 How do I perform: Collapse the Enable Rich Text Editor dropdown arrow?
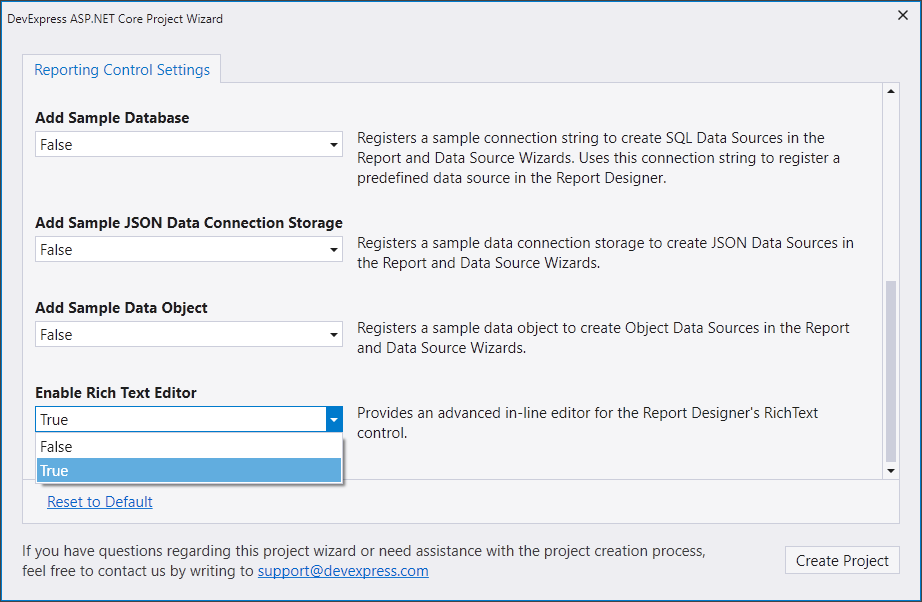[x=334, y=420]
